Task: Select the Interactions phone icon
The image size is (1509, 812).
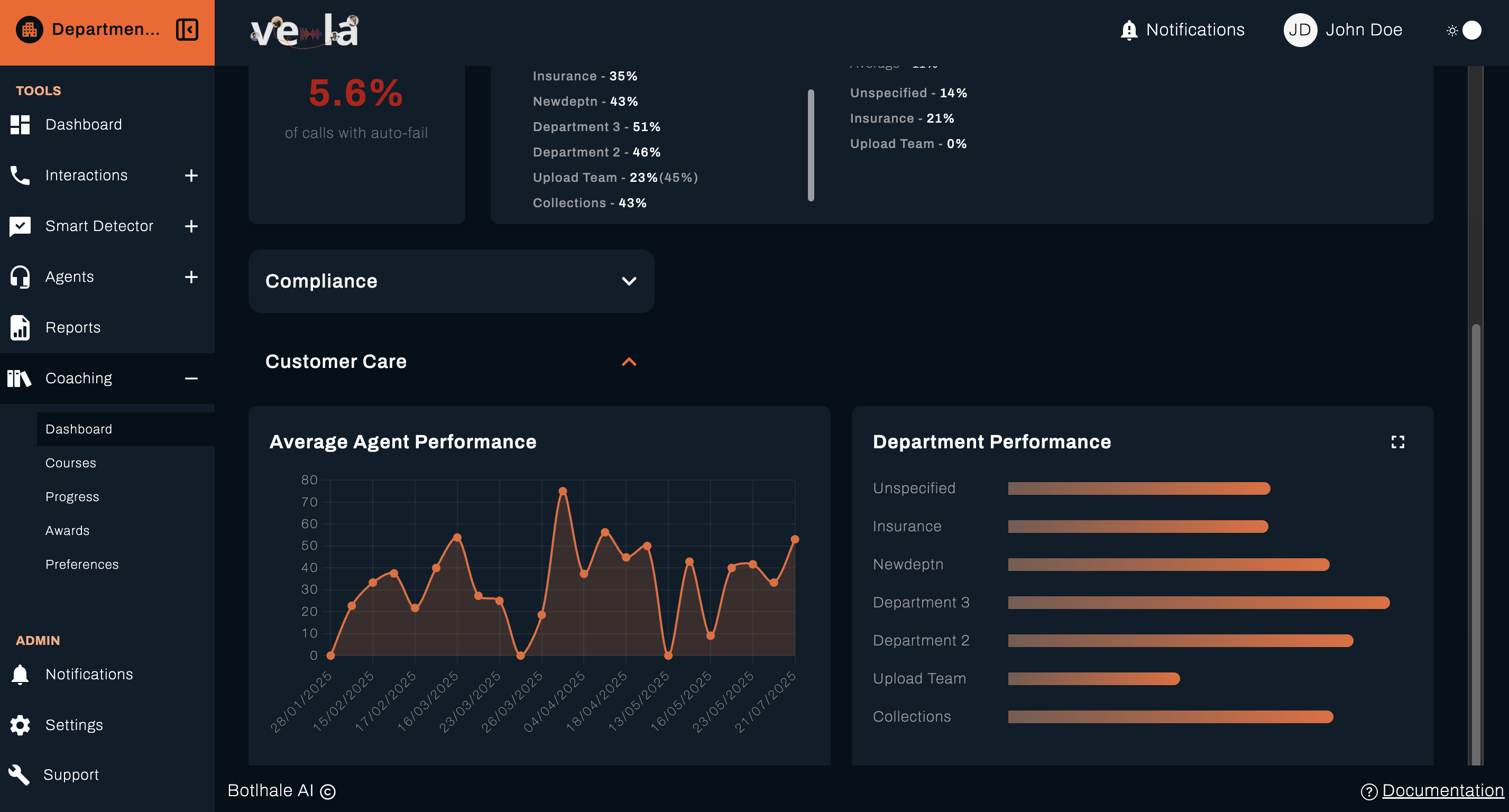Action: point(20,174)
